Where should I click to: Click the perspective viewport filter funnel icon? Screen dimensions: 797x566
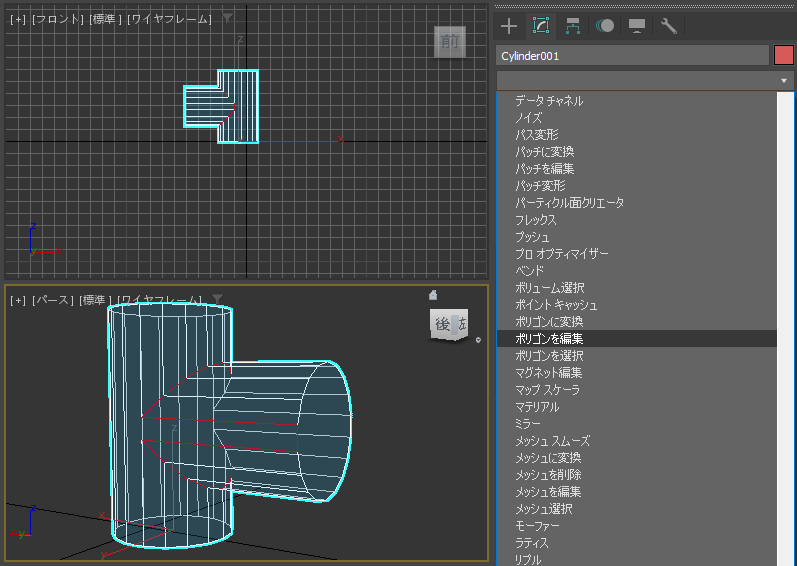(x=217, y=299)
